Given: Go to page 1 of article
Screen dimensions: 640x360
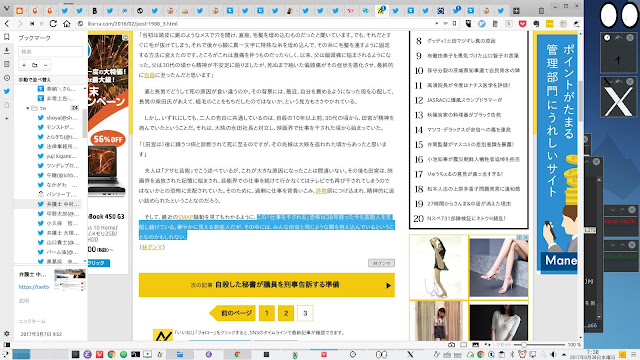Looking at the screenshot, I should click(267, 313).
